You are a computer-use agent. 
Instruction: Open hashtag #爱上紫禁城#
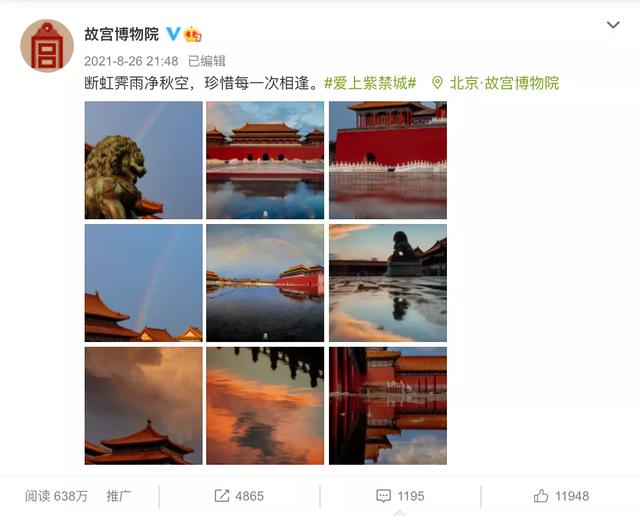(x=370, y=83)
